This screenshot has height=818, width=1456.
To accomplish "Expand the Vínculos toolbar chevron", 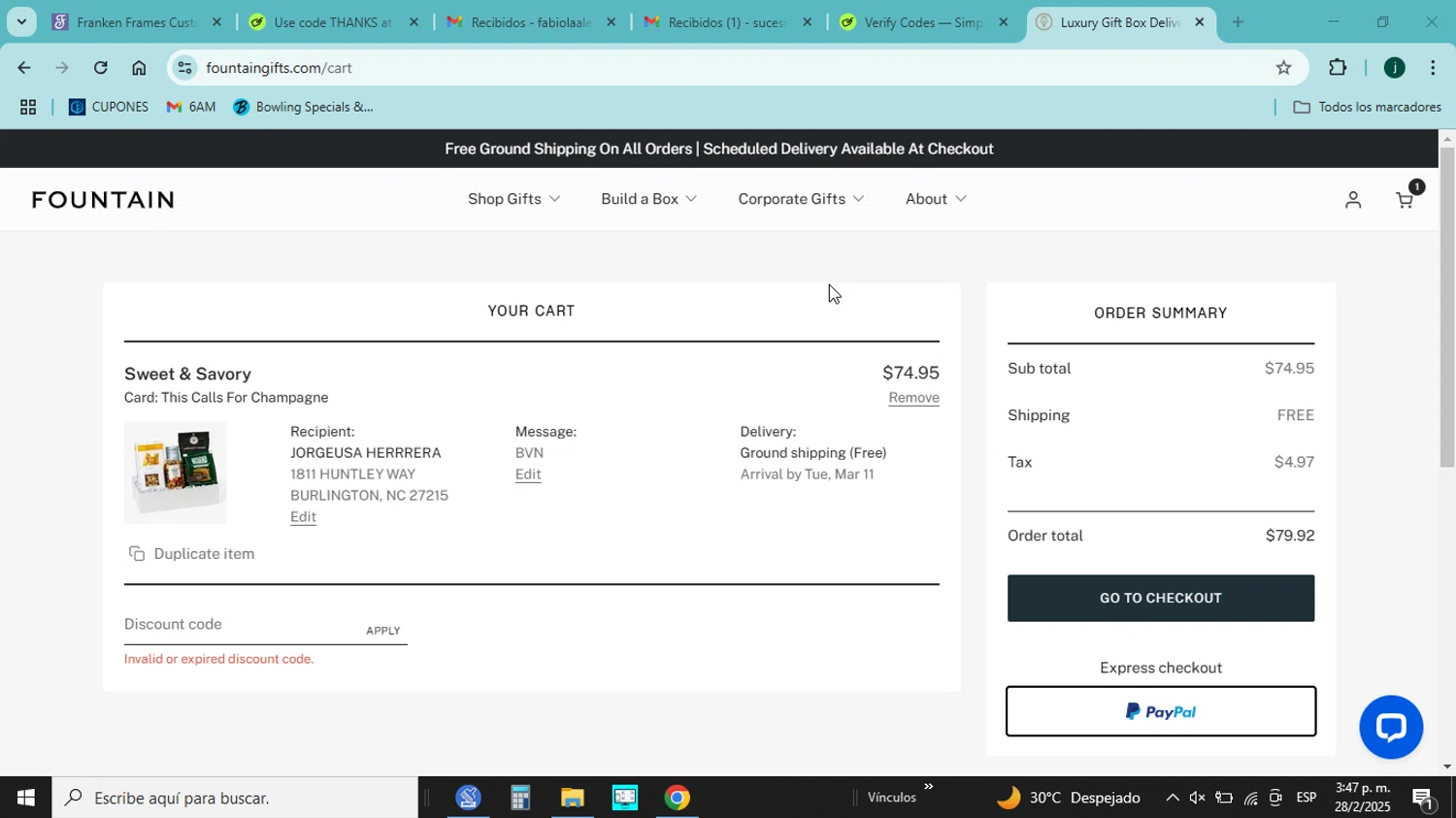I will (928, 787).
